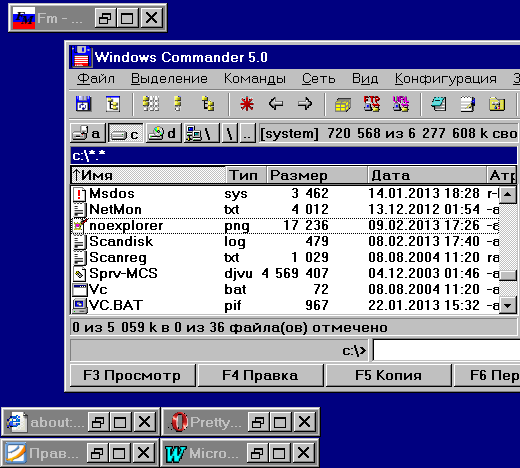The width and height of the screenshot is (520, 468).
Task: Click the yellow folder toolbar icon
Action: pyautogui.click(x=497, y=104)
